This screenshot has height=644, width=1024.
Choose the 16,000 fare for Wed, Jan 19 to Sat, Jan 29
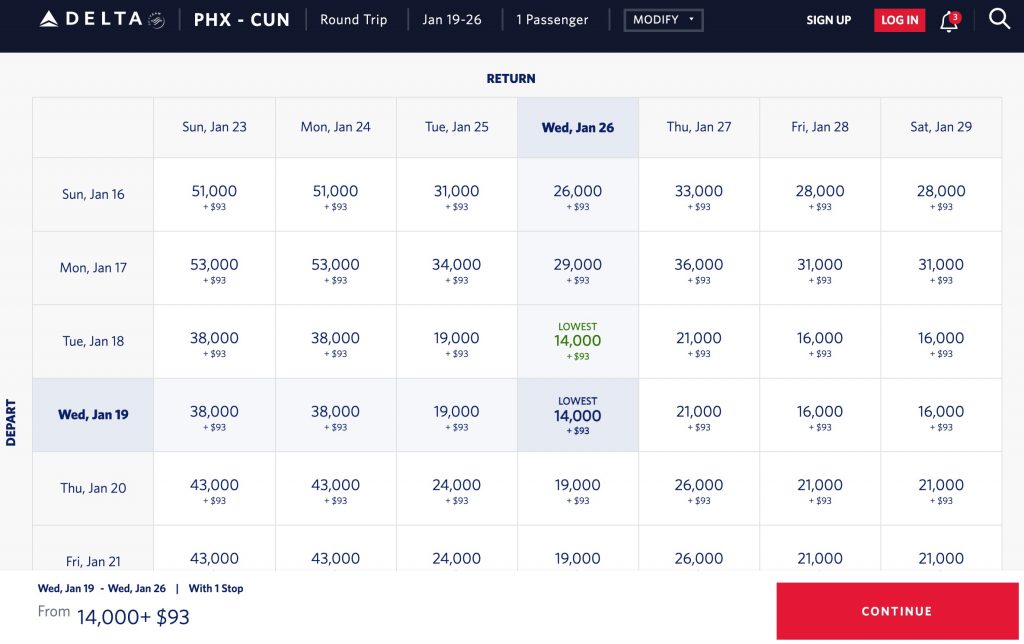pyautogui.click(x=940, y=416)
